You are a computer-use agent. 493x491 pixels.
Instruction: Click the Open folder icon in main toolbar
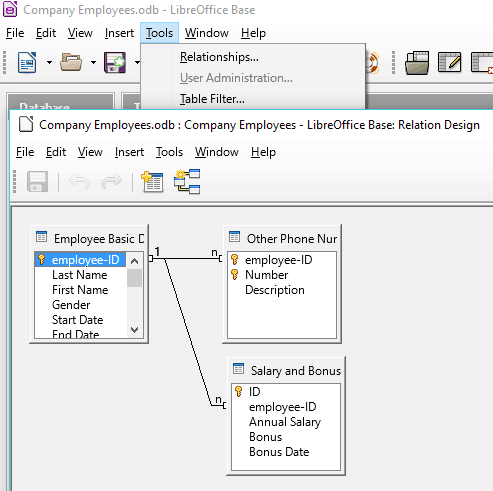(71, 62)
